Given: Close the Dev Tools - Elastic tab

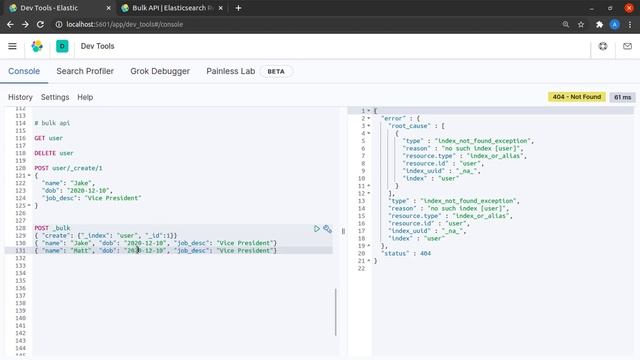Looking at the screenshot, I should 109,8.
